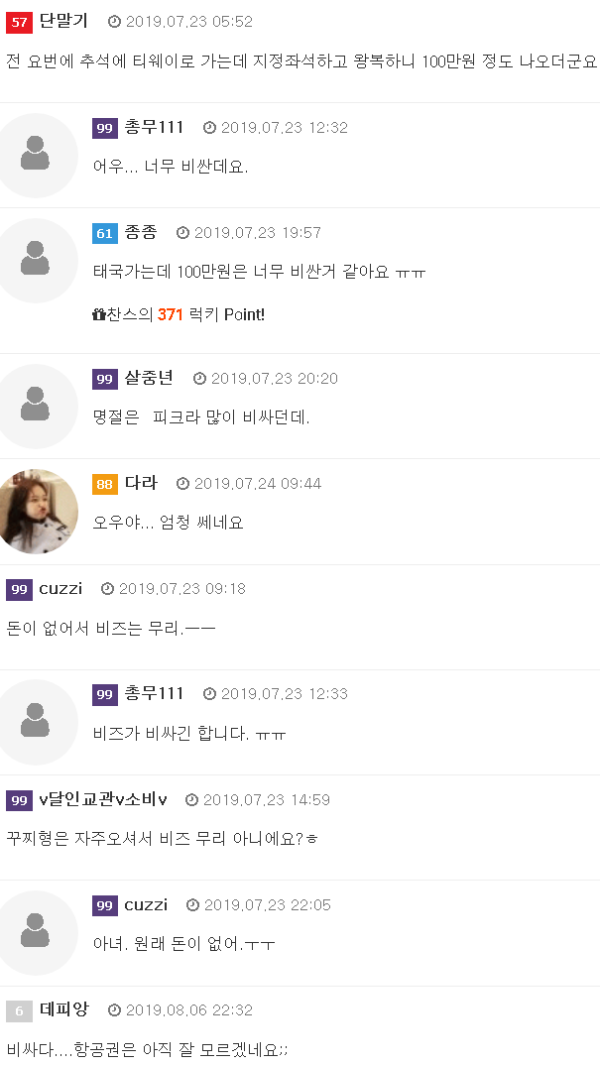Click the clock icon beside 2019.08.06 22:32
The height and width of the screenshot is (1065, 600).
point(114,1010)
